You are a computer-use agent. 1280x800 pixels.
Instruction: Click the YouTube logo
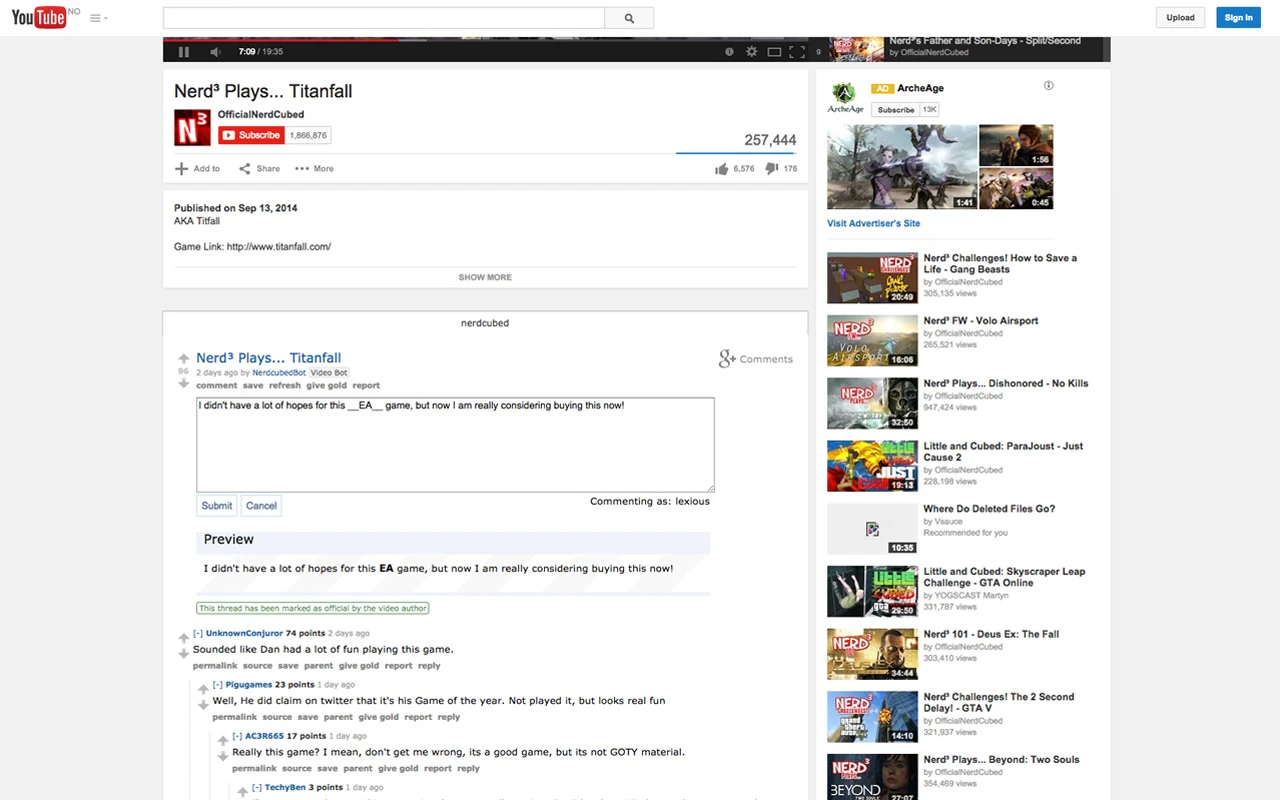(40, 17)
